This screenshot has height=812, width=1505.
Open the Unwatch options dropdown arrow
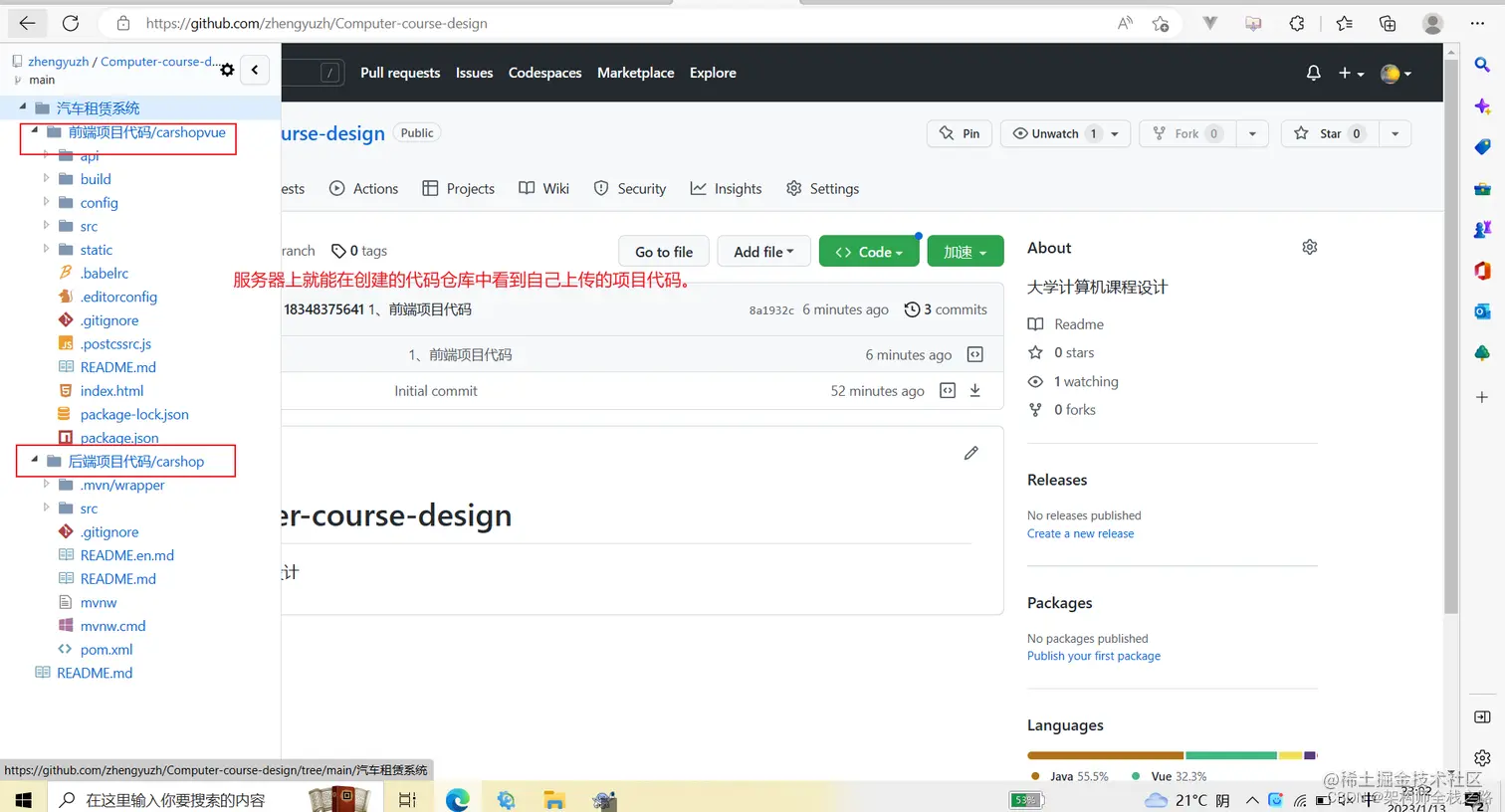[x=1115, y=133]
